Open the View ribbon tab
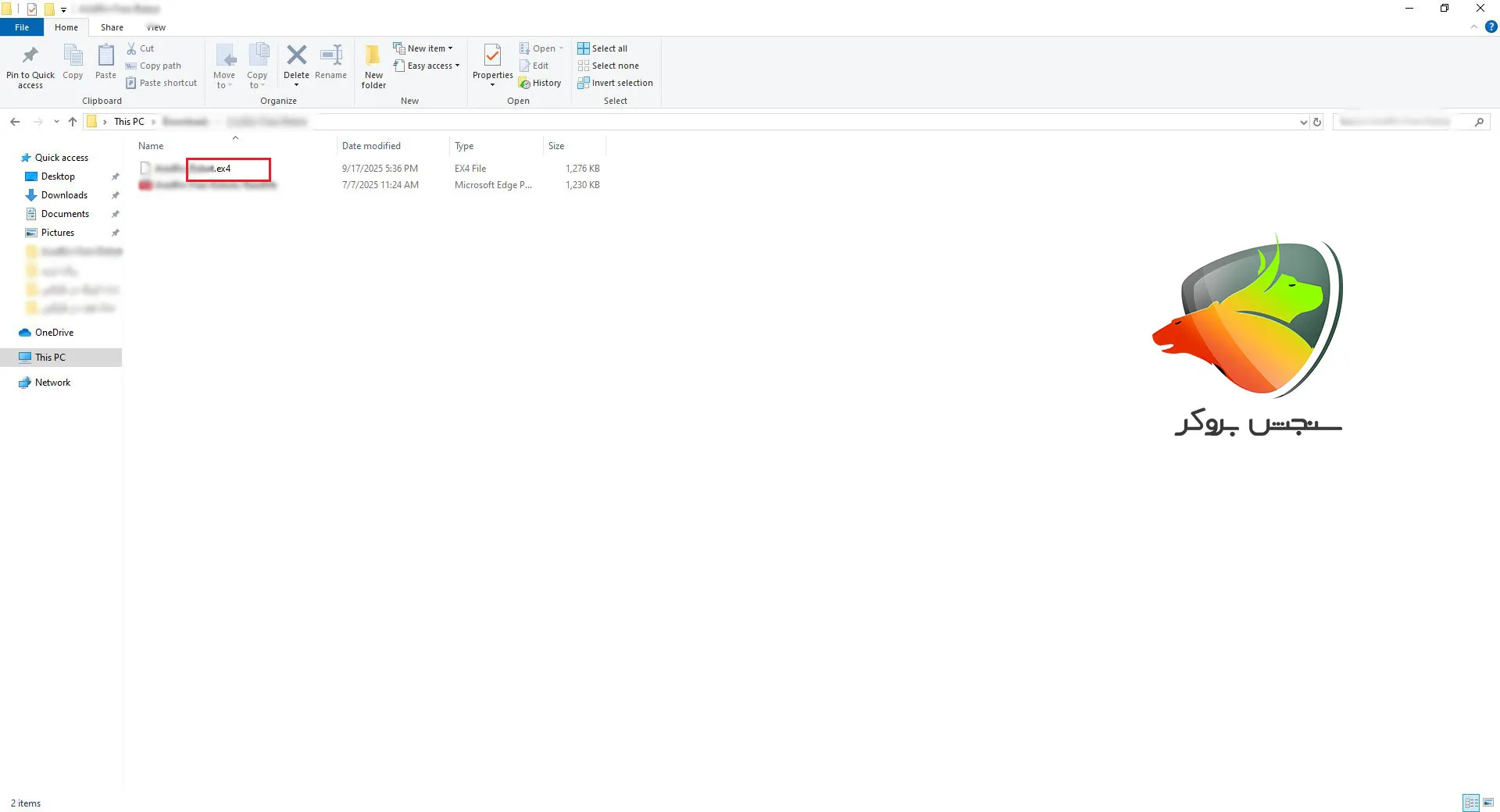This screenshot has height=812, width=1500. 156,27
